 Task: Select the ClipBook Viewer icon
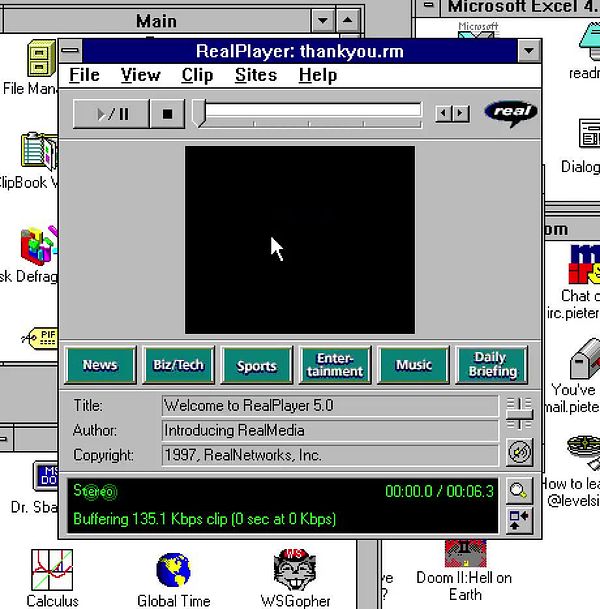[x=39, y=151]
